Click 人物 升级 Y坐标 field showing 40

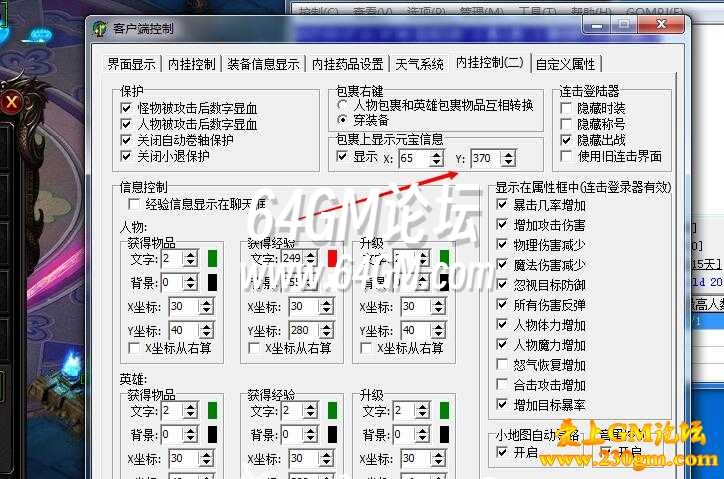click(416, 330)
